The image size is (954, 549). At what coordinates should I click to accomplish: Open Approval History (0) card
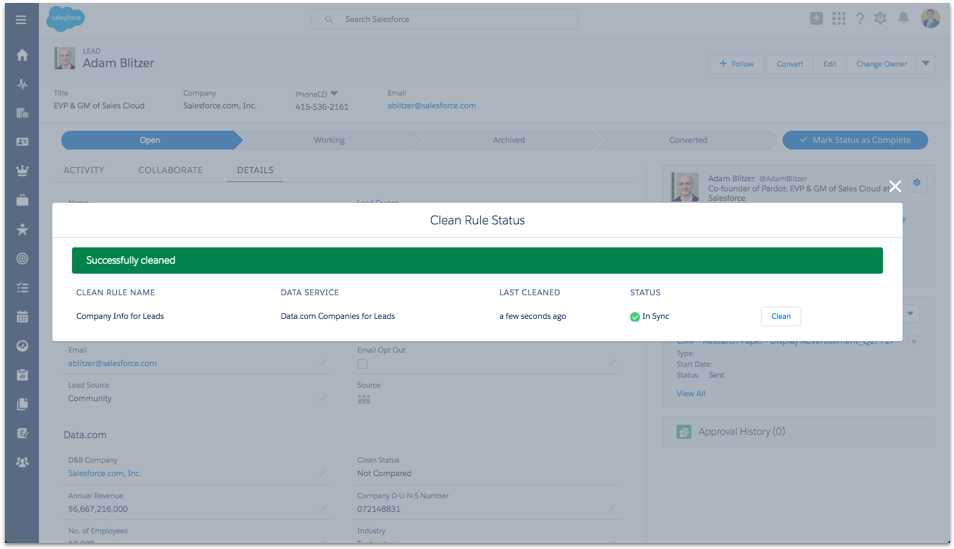pos(798,432)
